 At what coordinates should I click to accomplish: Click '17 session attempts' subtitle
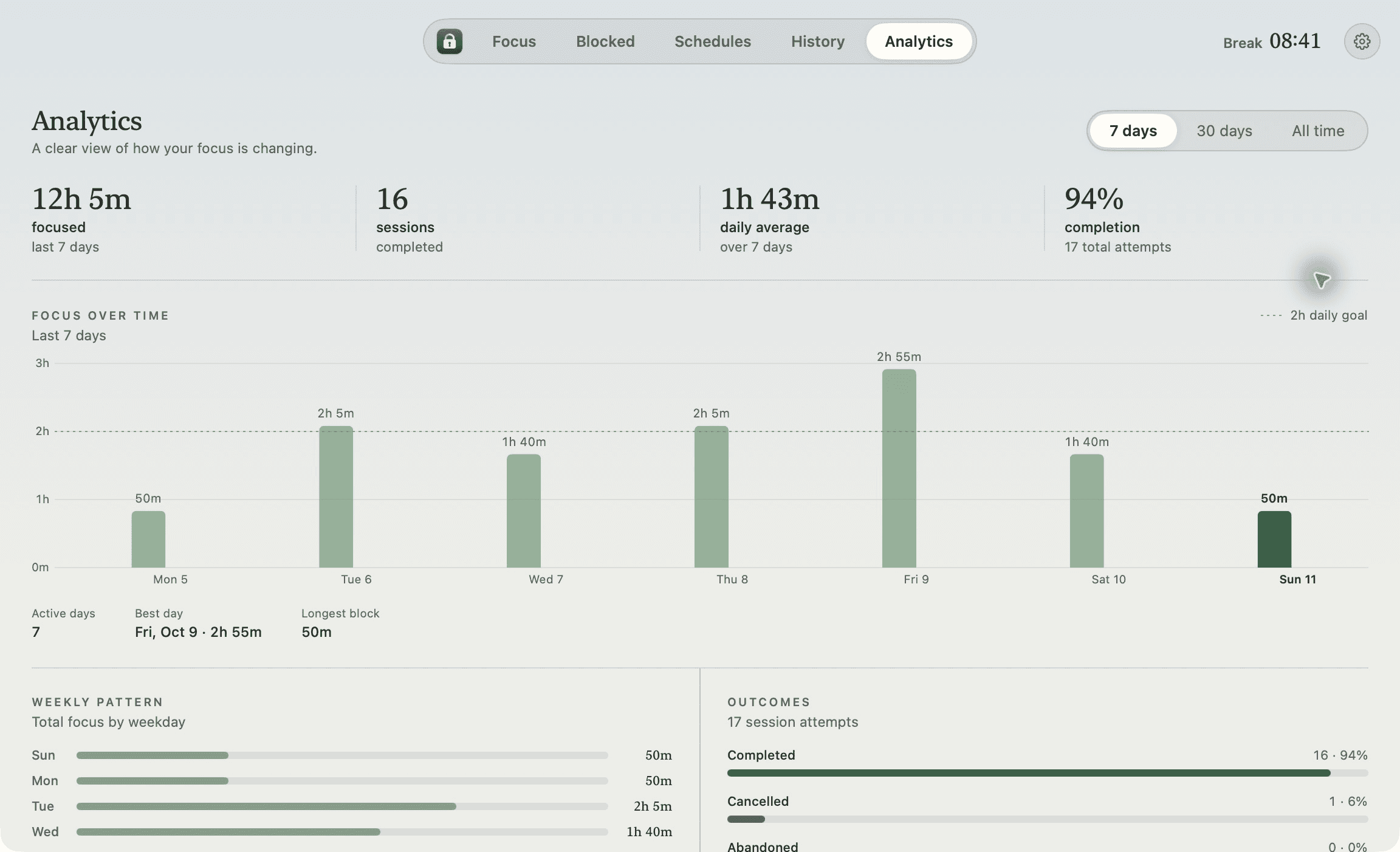point(793,722)
